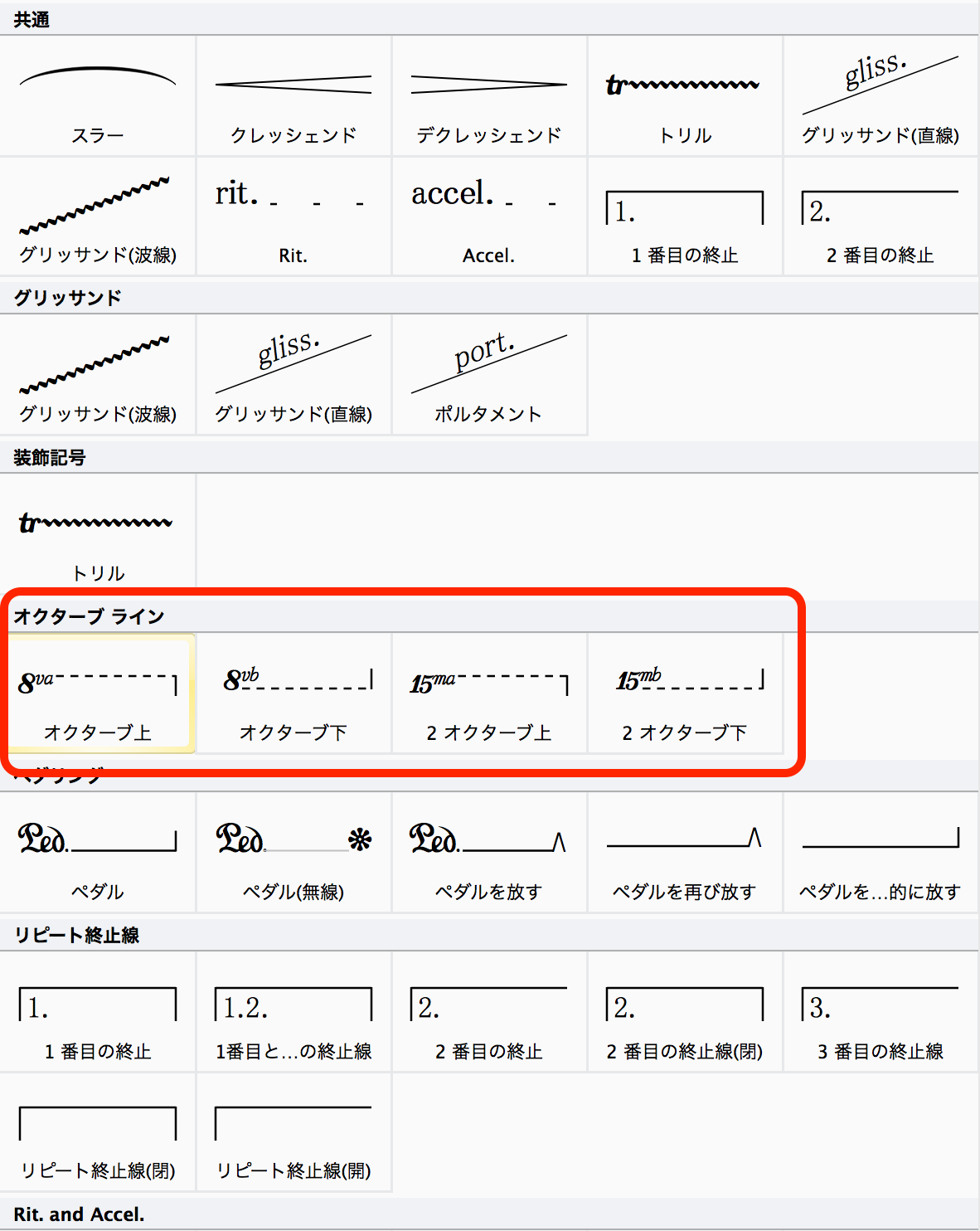Select the 2 オクターブ下 15mb line
Screen dimensions: 980x1231
pyautogui.click(x=685, y=694)
